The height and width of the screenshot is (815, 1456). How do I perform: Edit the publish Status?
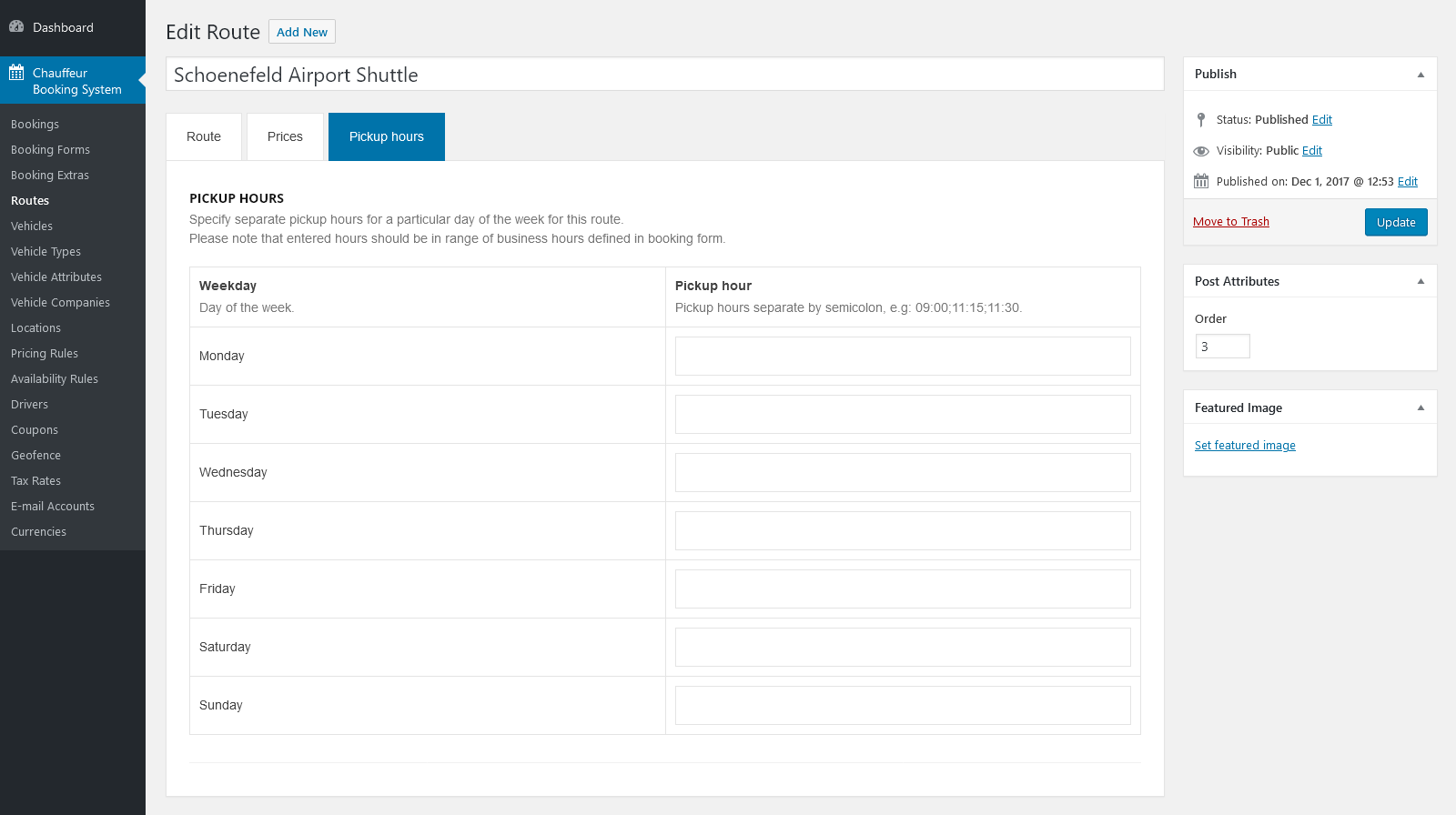pos(1322,119)
